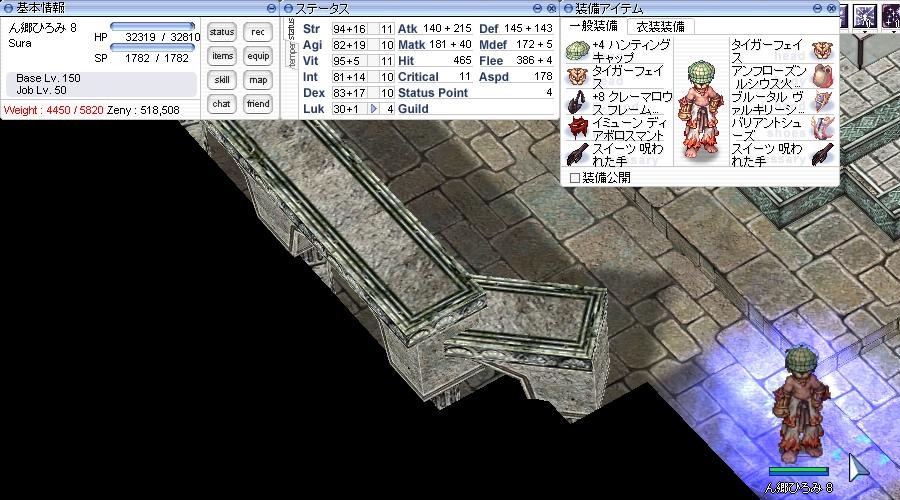This screenshot has height=500, width=900.
Task: Open the equip button
Action: pyautogui.click(x=258, y=56)
